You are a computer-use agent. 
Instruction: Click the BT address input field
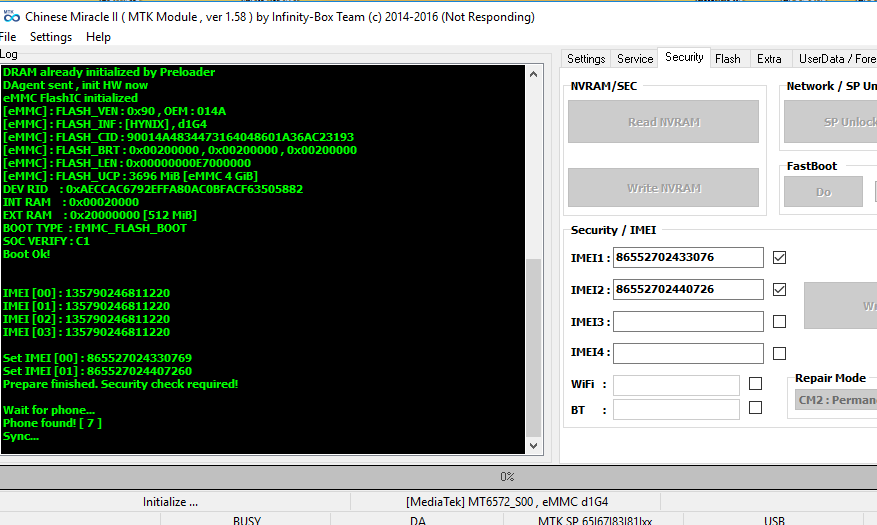coord(676,409)
